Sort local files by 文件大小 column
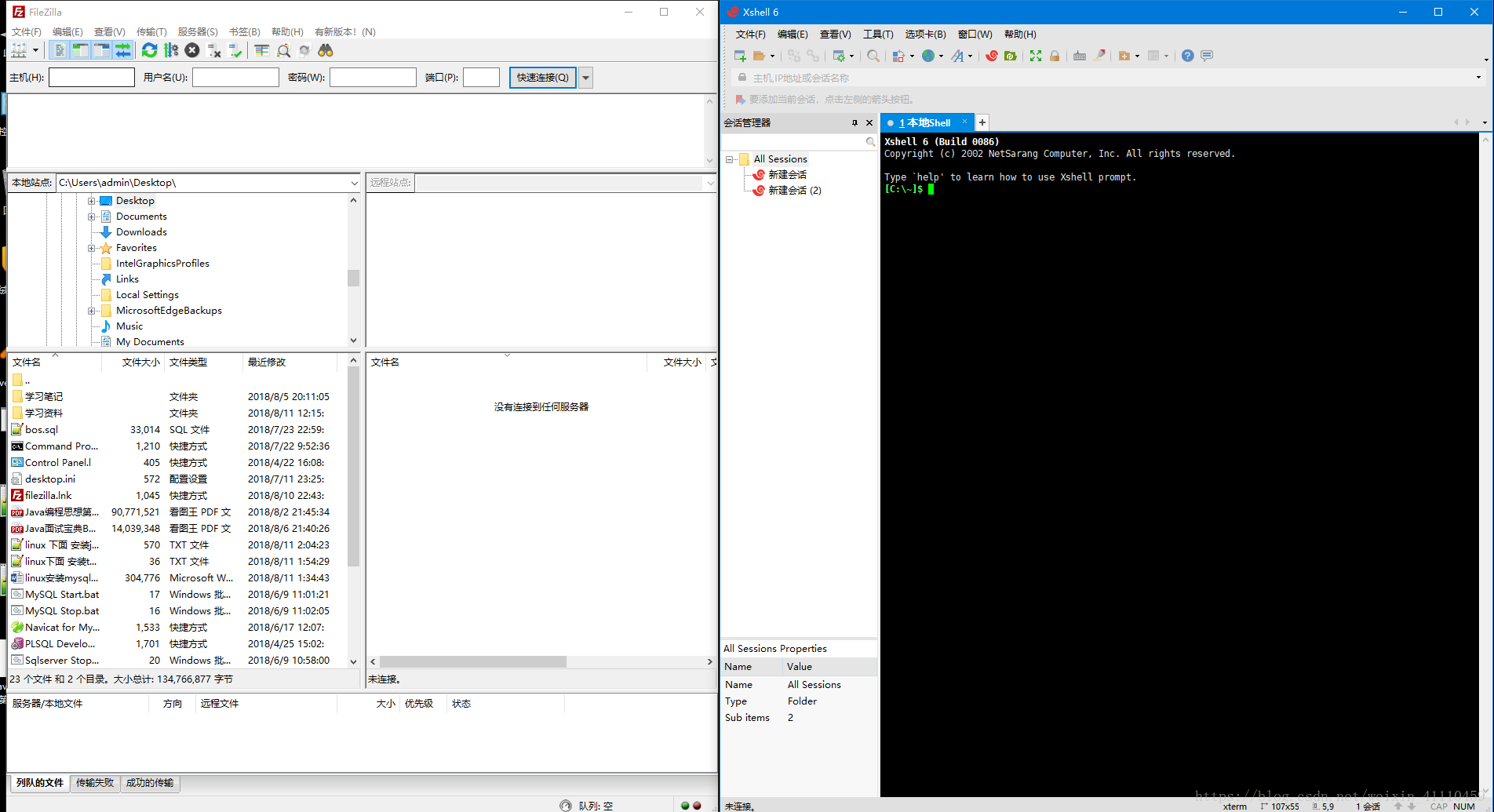Viewport: 1494px width, 812px height. pyautogui.click(x=133, y=362)
